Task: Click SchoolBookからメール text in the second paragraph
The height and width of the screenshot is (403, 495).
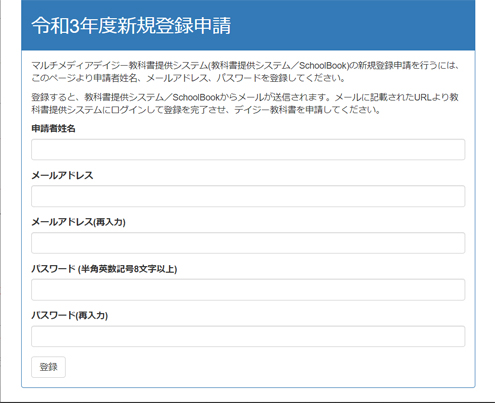Action: click(x=218, y=97)
